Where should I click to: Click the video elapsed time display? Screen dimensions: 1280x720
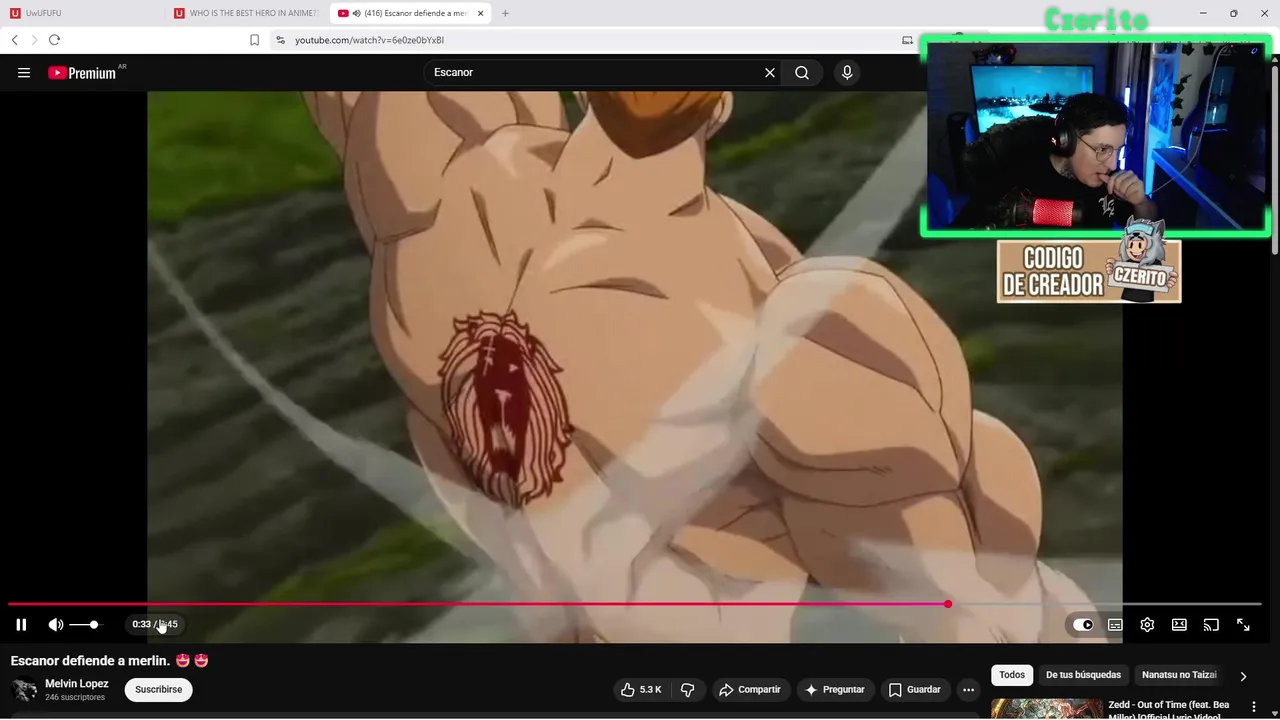[x=155, y=625]
